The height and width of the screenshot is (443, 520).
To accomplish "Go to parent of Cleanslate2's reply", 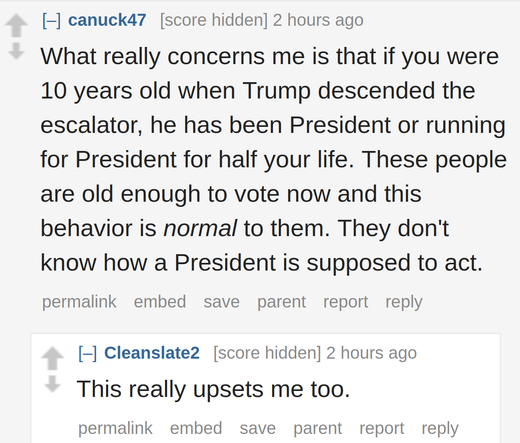I will coord(317,429).
